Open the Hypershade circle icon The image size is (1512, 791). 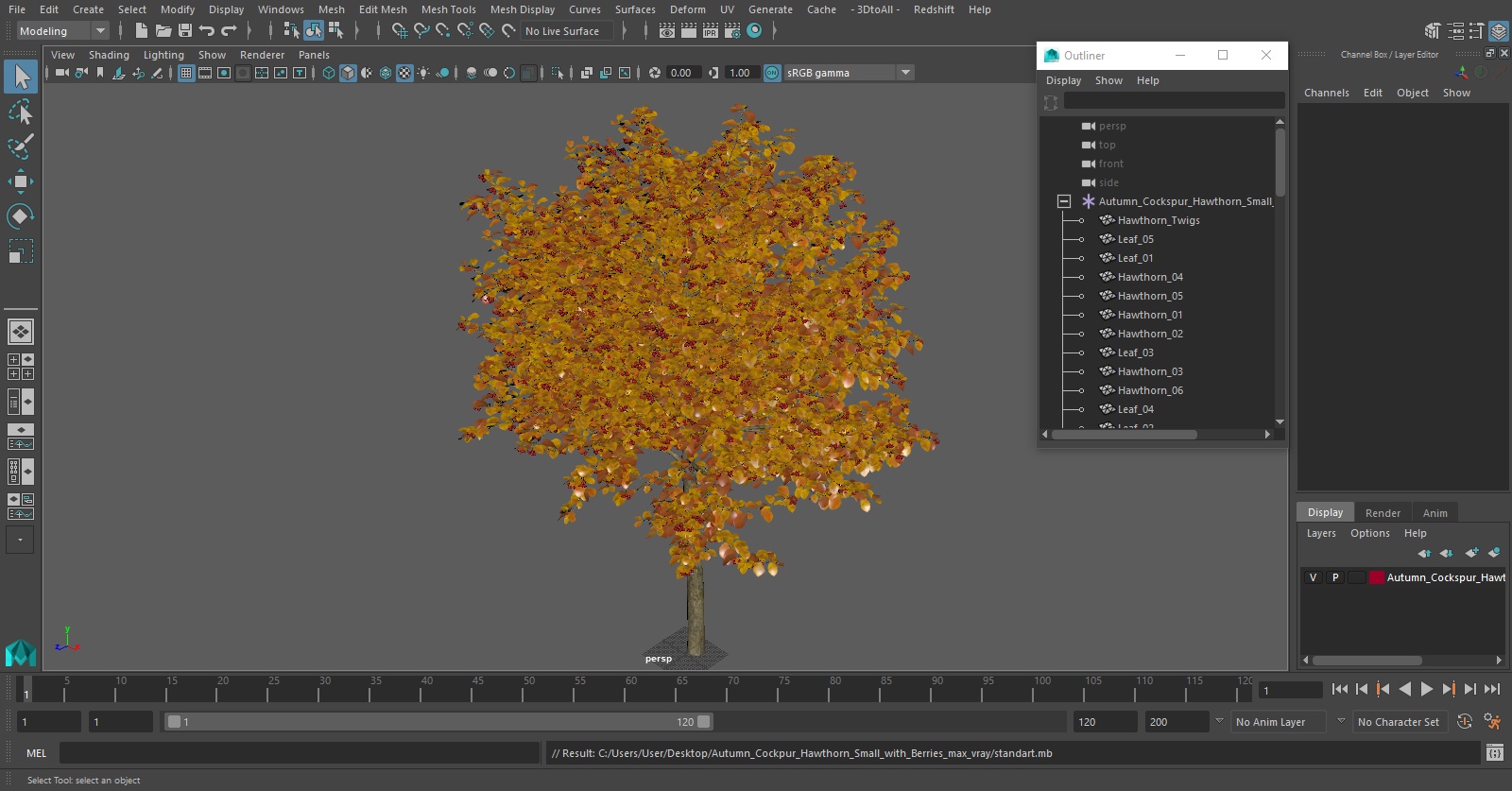click(x=754, y=30)
